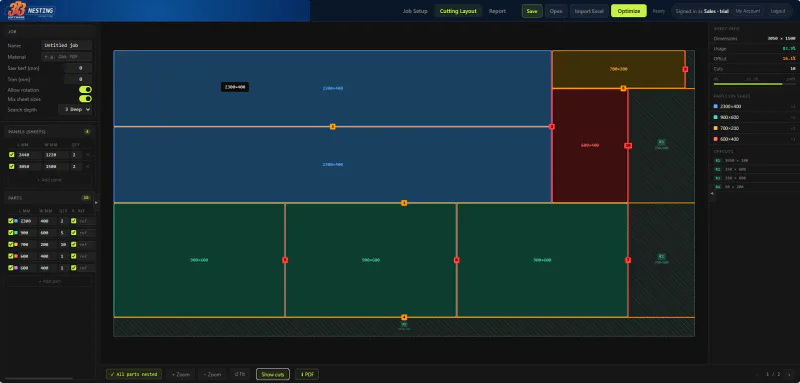
Task: Click the Saw kerf value field
Action: pyautogui.click(x=78, y=68)
